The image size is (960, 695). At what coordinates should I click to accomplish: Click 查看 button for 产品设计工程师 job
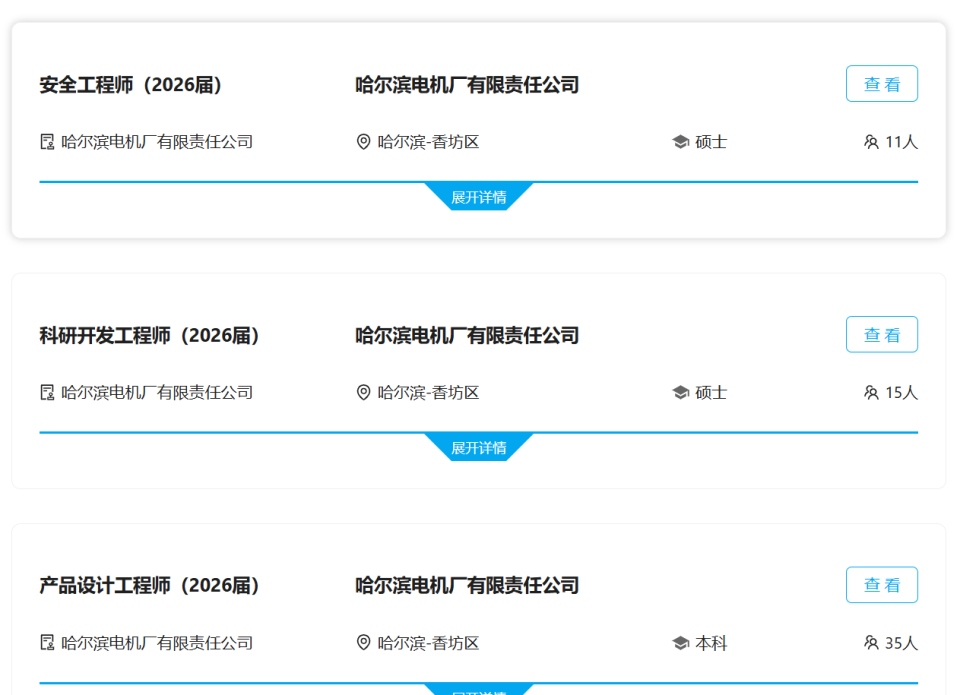pos(882,585)
